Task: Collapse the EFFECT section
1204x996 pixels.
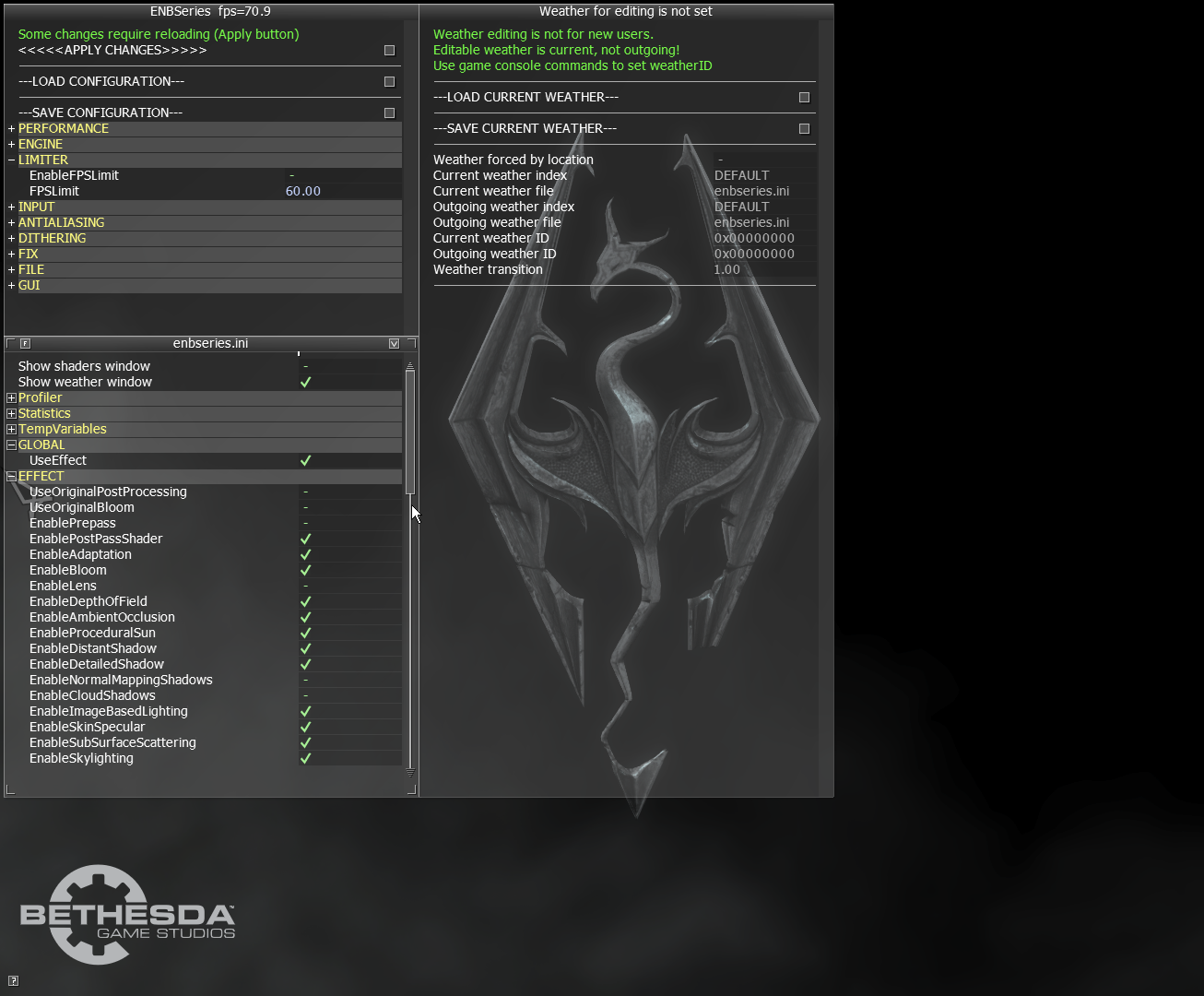Action: [x=11, y=476]
